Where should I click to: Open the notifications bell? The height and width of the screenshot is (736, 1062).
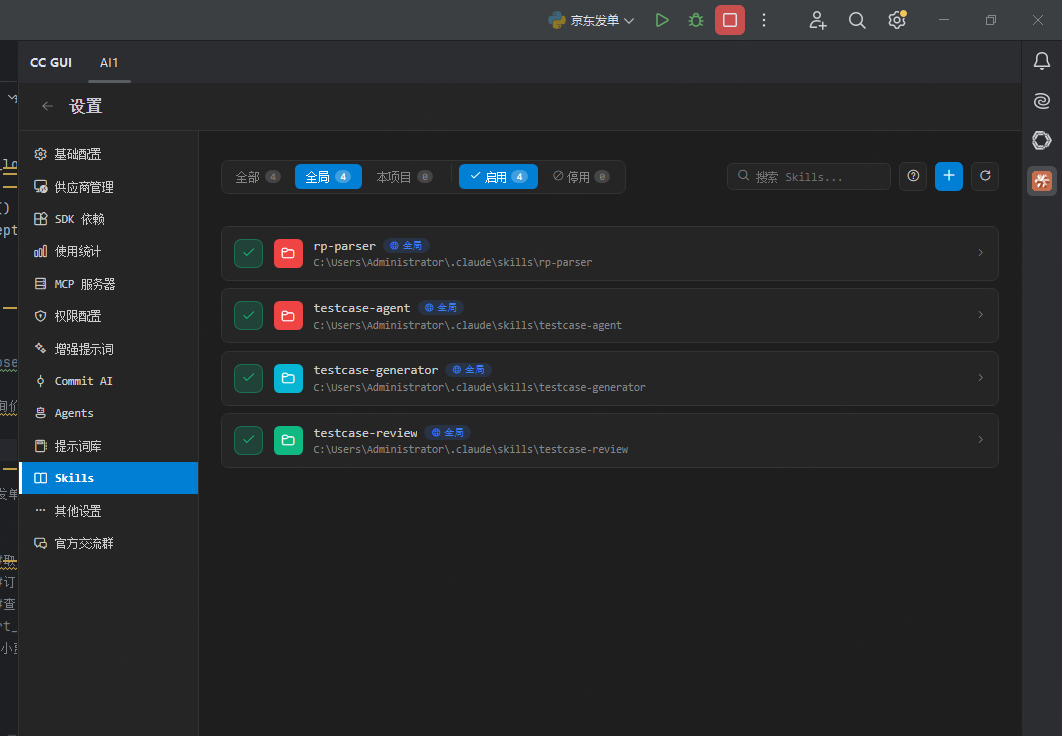click(1042, 62)
